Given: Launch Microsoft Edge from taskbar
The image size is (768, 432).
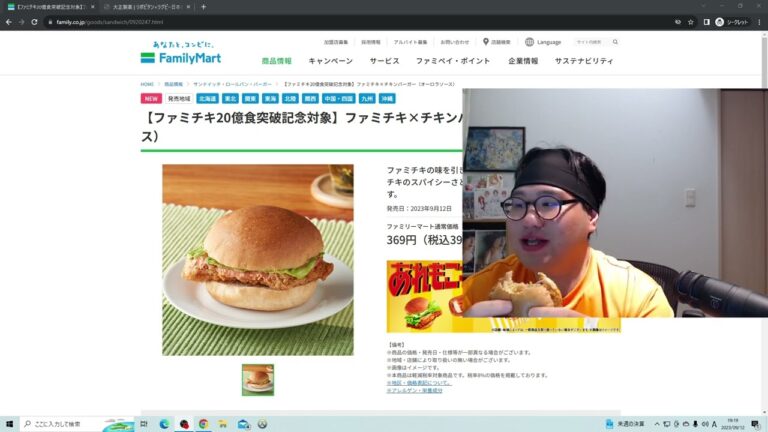Looking at the screenshot, I should coord(164,424).
